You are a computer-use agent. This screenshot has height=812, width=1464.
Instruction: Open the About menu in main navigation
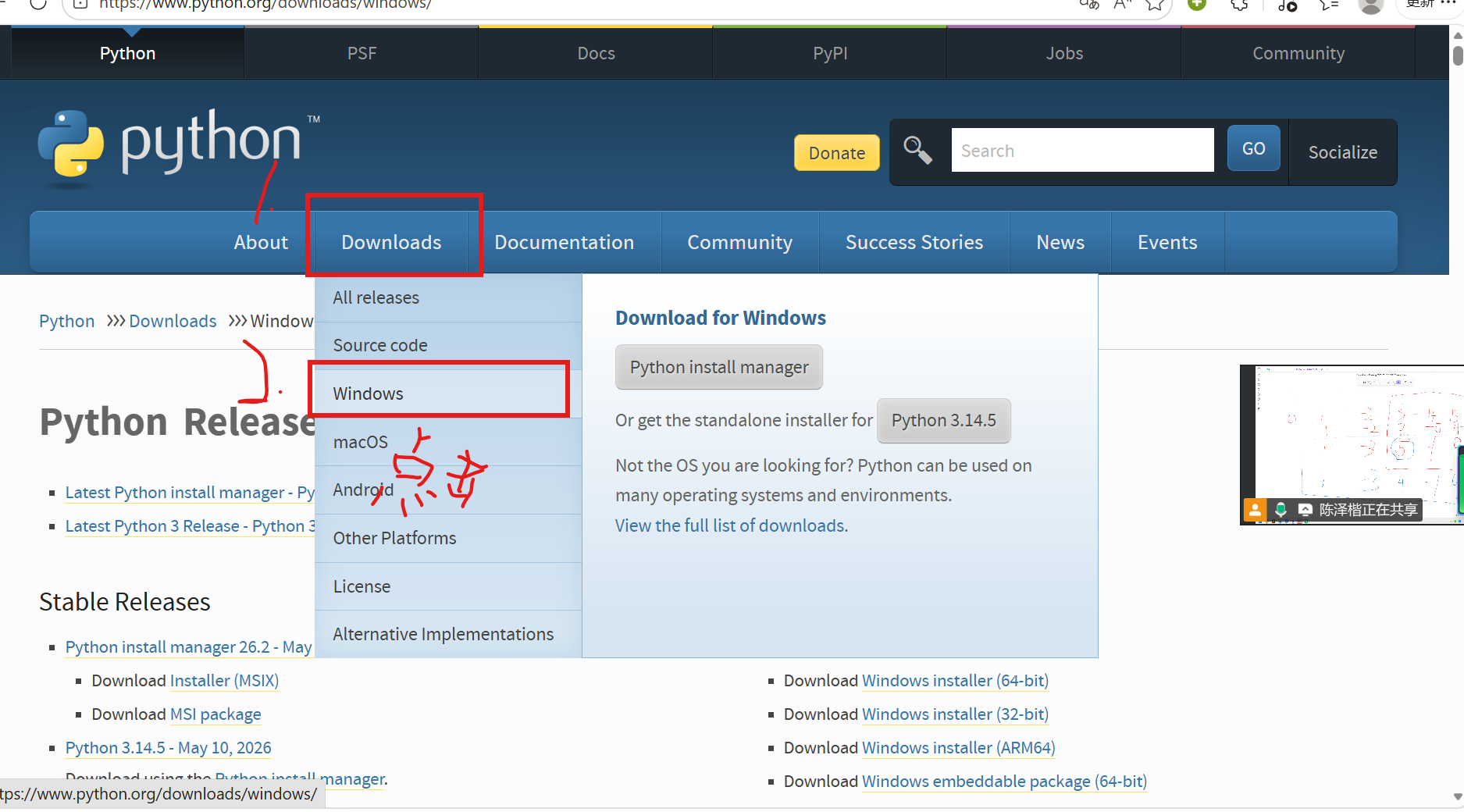tap(261, 242)
